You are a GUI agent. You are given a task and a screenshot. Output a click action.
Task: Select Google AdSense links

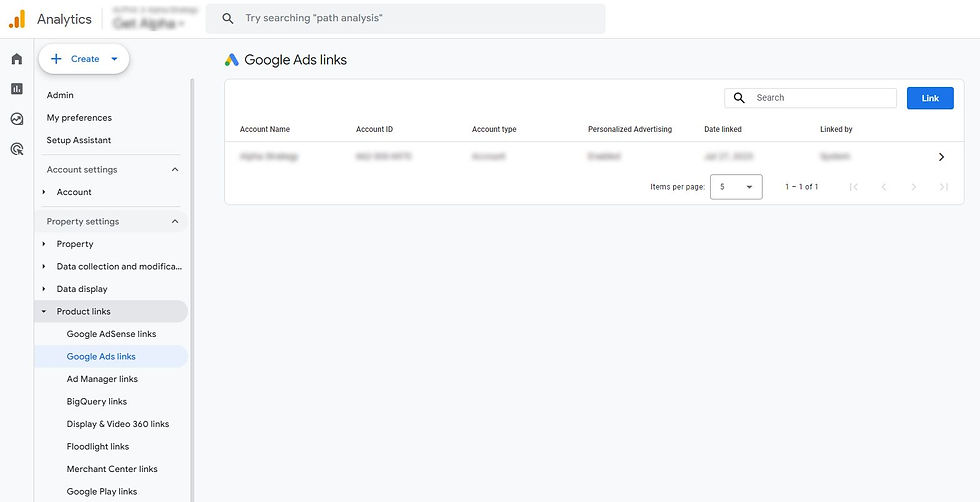point(111,334)
